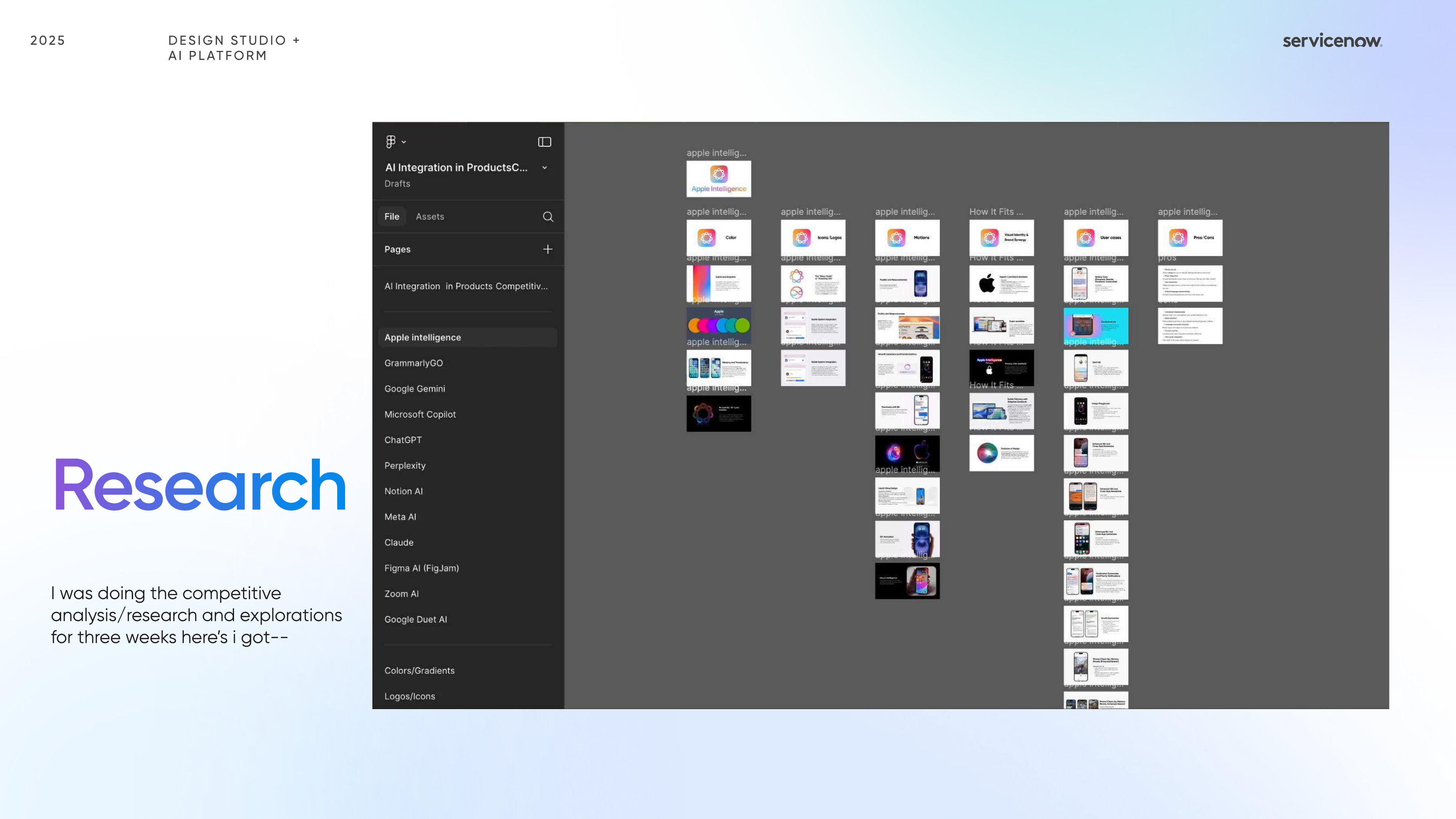Viewport: 1456px width, 819px height.
Task: Select the Pros/Cons section cover frame
Action: pyautogui.click(x=1190, y=237)
